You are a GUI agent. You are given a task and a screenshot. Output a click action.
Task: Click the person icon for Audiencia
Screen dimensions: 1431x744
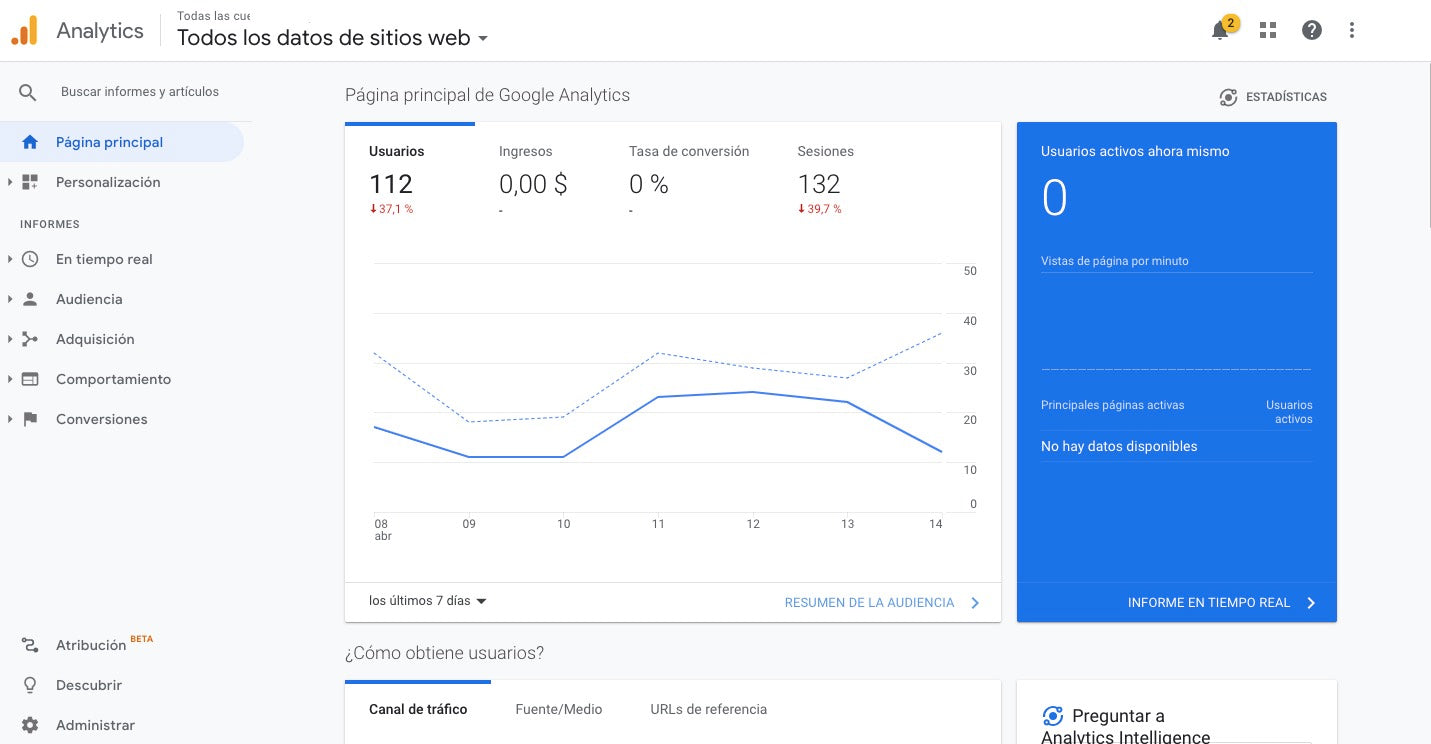pyautogui.click(x=30, y=299)
